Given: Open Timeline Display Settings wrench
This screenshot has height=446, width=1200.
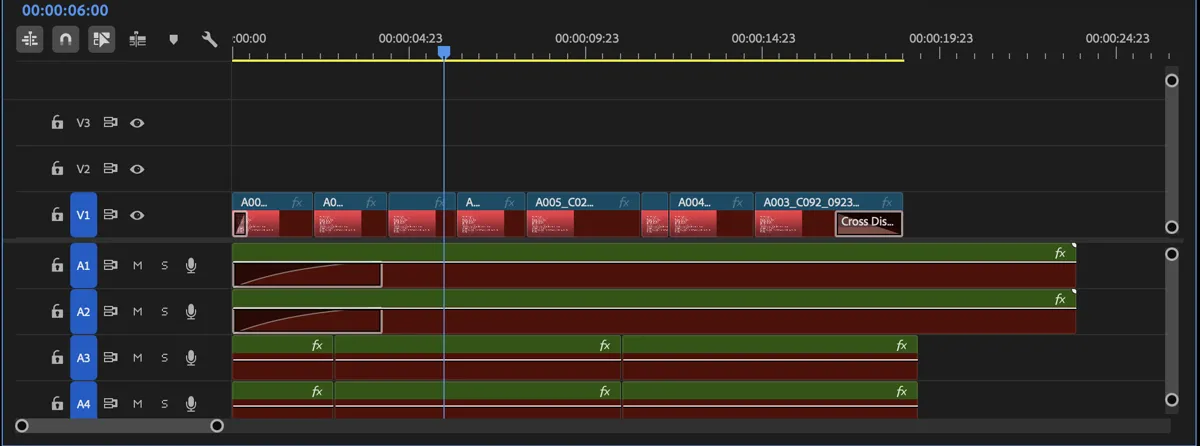Looking at the screenshot, I should point(209,39).
